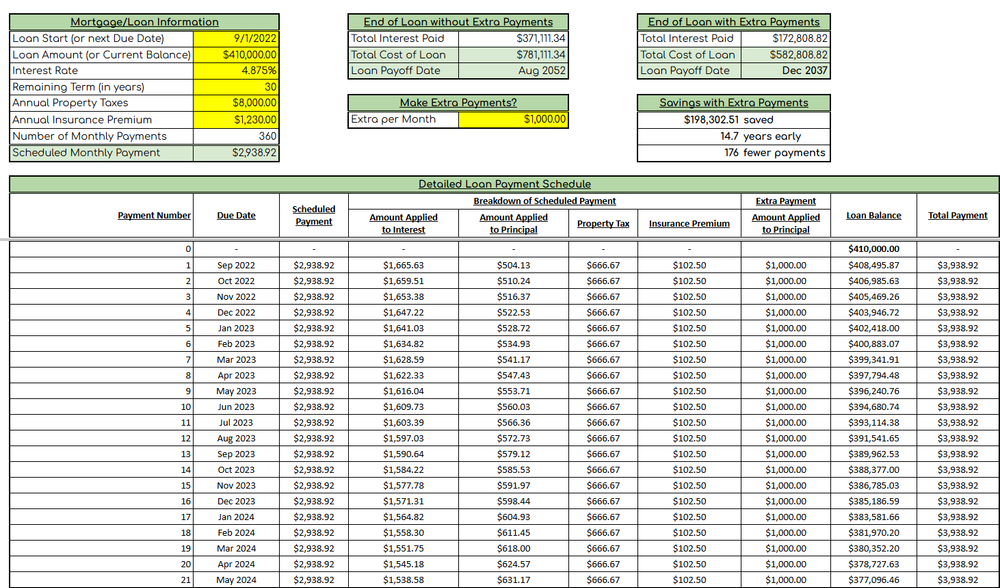Viewport: 1000px width, 588px height.
Task: Click payment number 11 cell
Action: [101, 423]
